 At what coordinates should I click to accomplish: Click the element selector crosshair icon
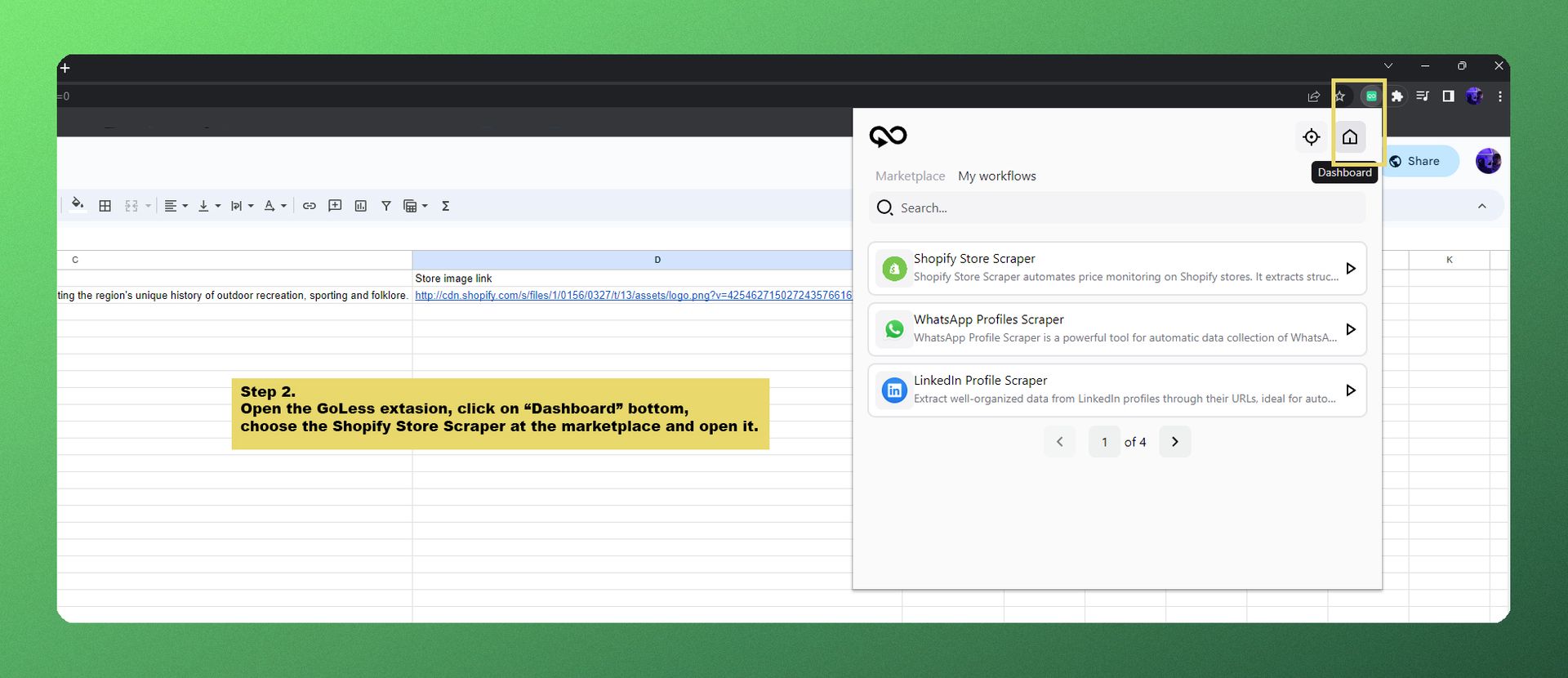(1312, 137)
